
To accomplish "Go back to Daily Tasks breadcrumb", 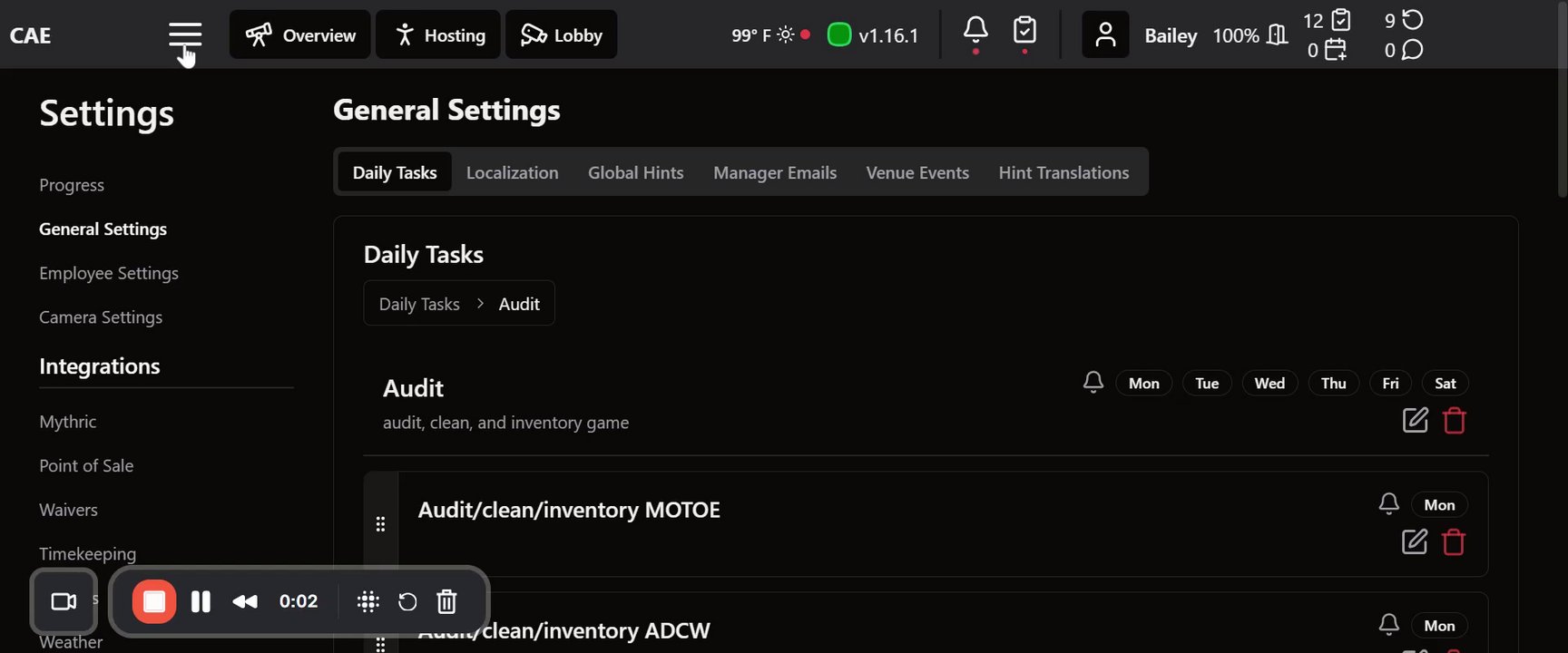I will pos(419,304).
